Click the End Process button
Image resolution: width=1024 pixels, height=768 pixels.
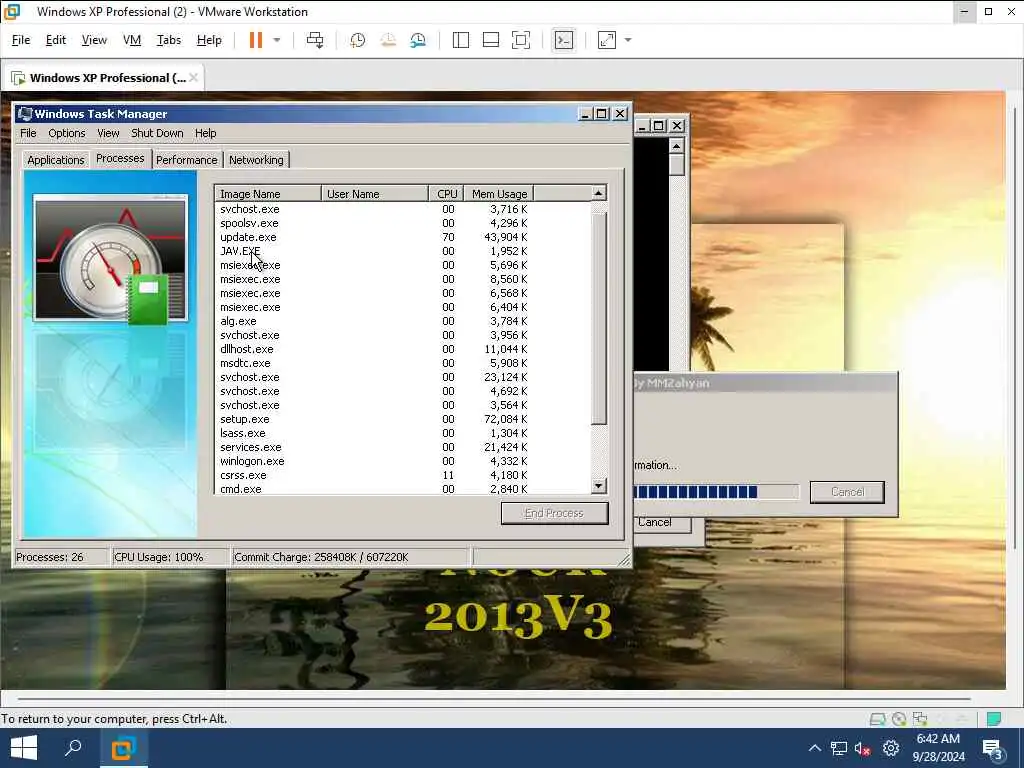tap(554, 513)
